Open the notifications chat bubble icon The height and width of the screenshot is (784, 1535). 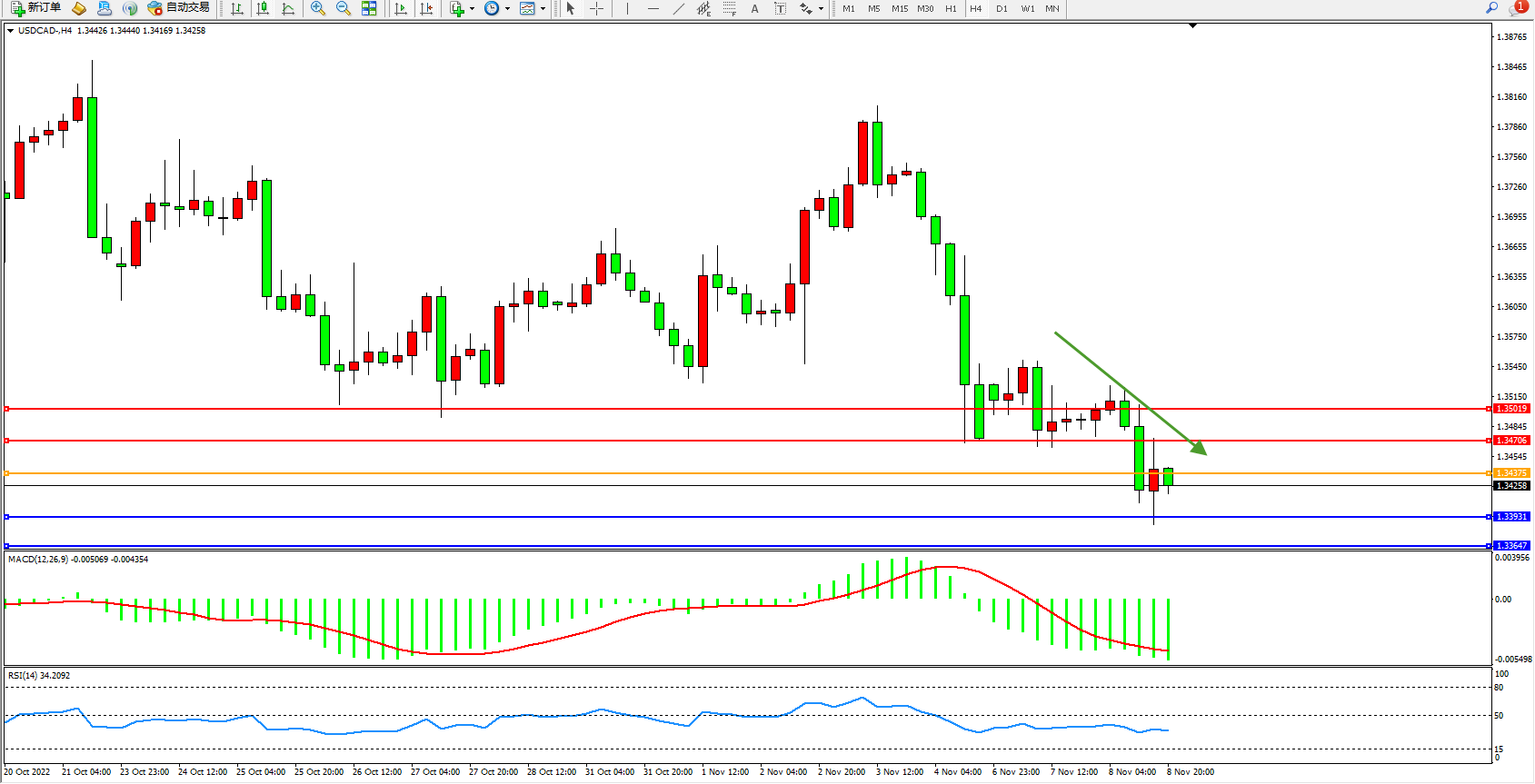point(1517,8)
